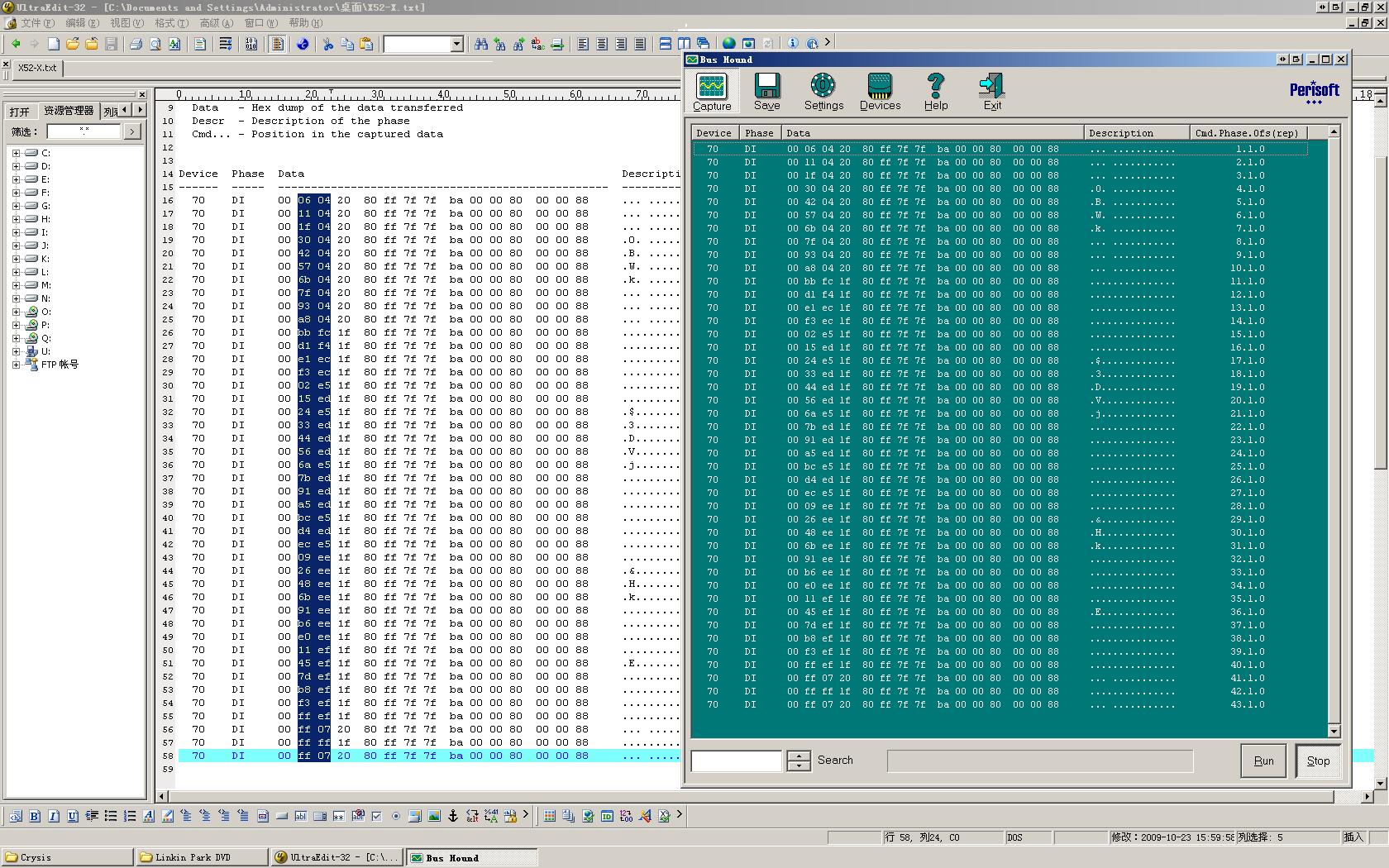Click the UltraEdit-32 taskbar button
Screen dimensions: 1389x868
(337, 857)
